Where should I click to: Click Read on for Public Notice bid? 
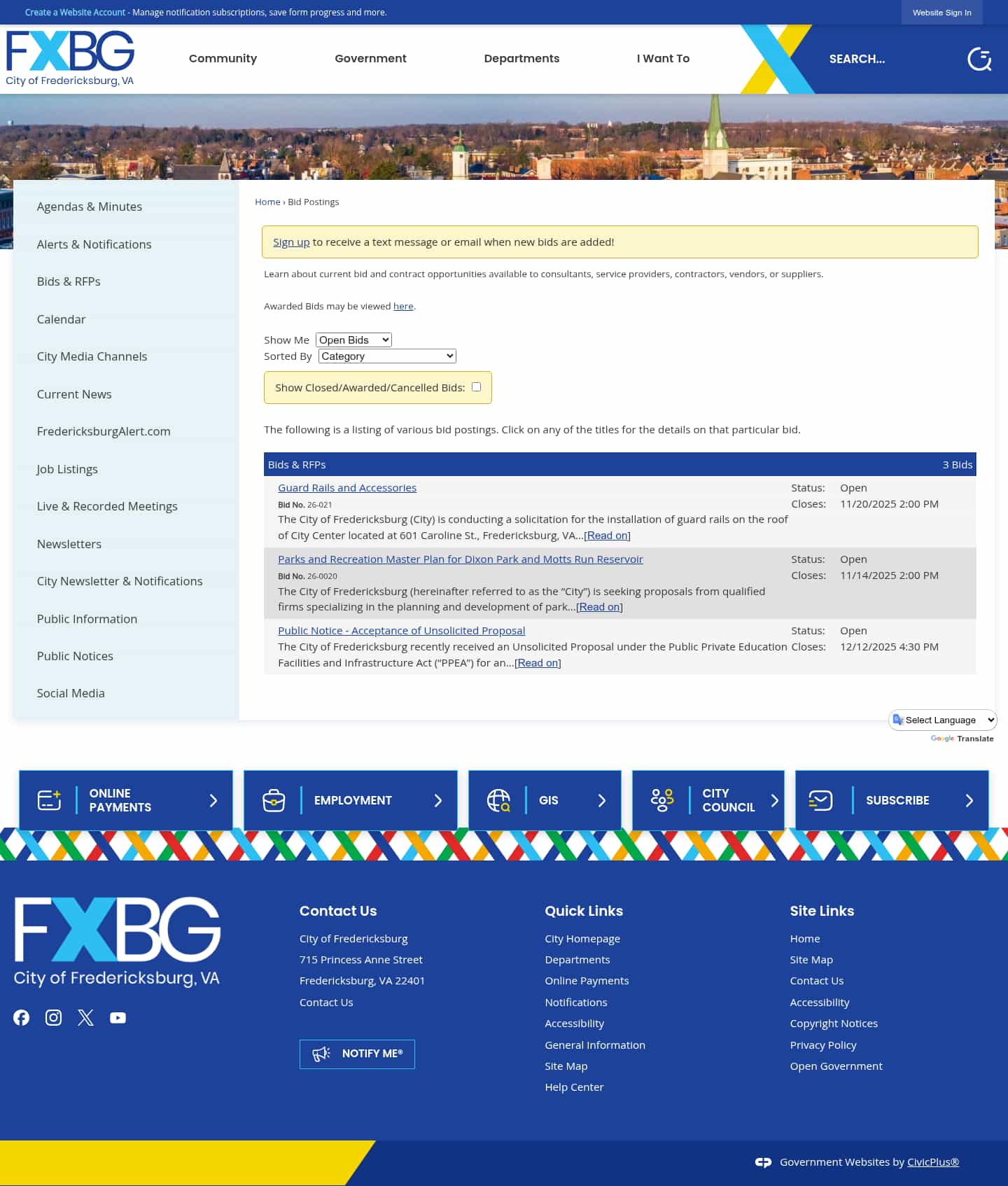pyautogui.click(x=538, y=663)
